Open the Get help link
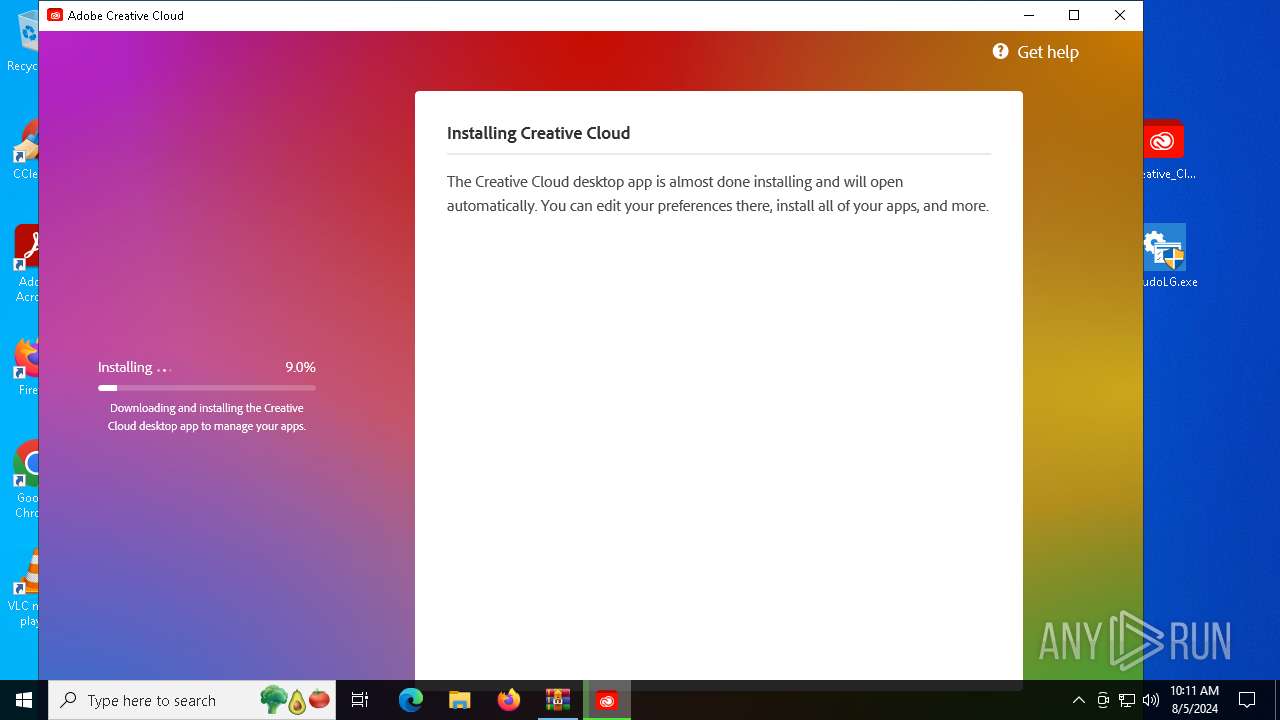This screenshot has height=720, width=1280. point(1047,52)
